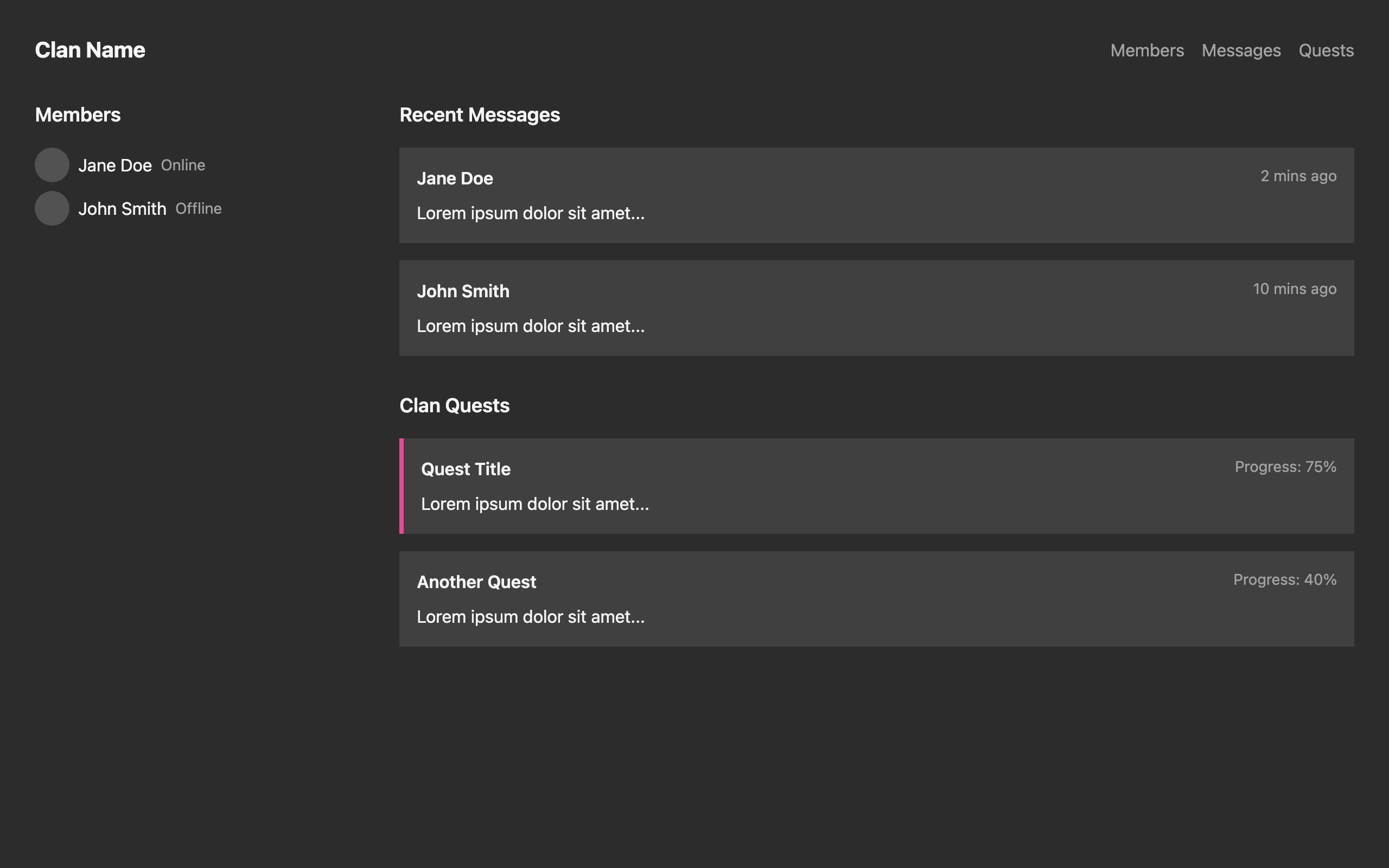Click the 10 mins ago timestamp
The image size is (1389, 868).
[1294, 289]
